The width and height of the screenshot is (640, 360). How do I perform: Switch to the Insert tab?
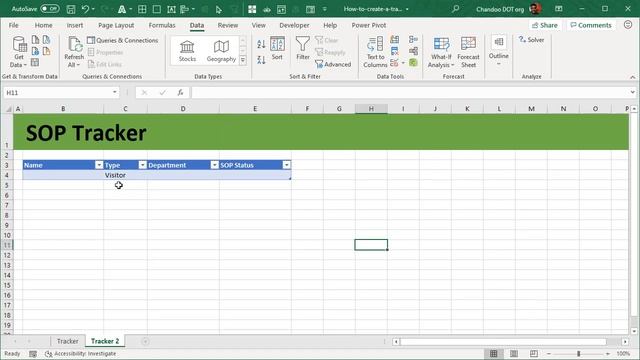click(x=75, y=25)
